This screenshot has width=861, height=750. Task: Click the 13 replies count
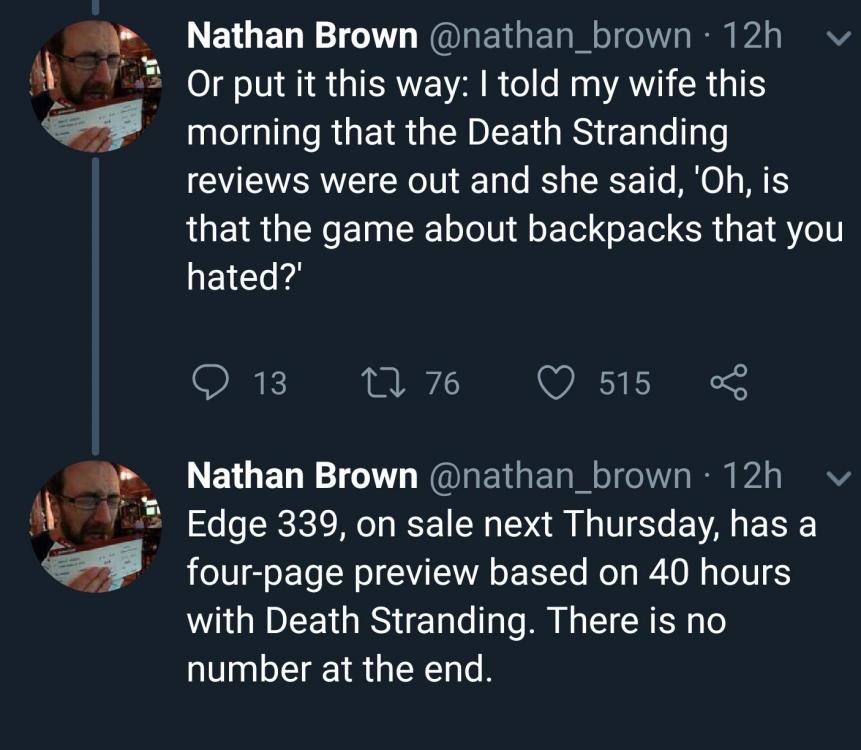(x=270, y=383)
